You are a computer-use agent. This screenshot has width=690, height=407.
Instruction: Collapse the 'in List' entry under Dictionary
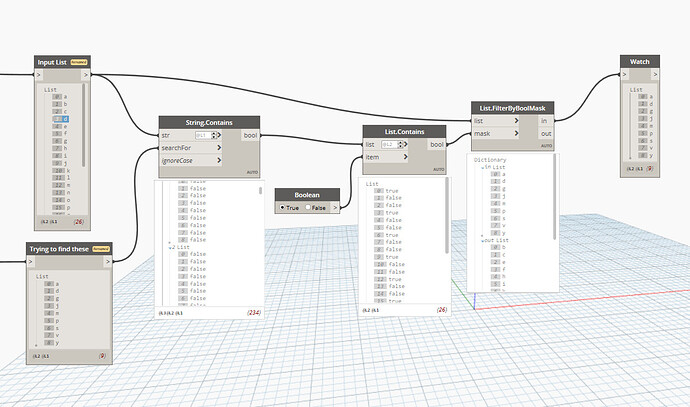[x=483, y=168]
